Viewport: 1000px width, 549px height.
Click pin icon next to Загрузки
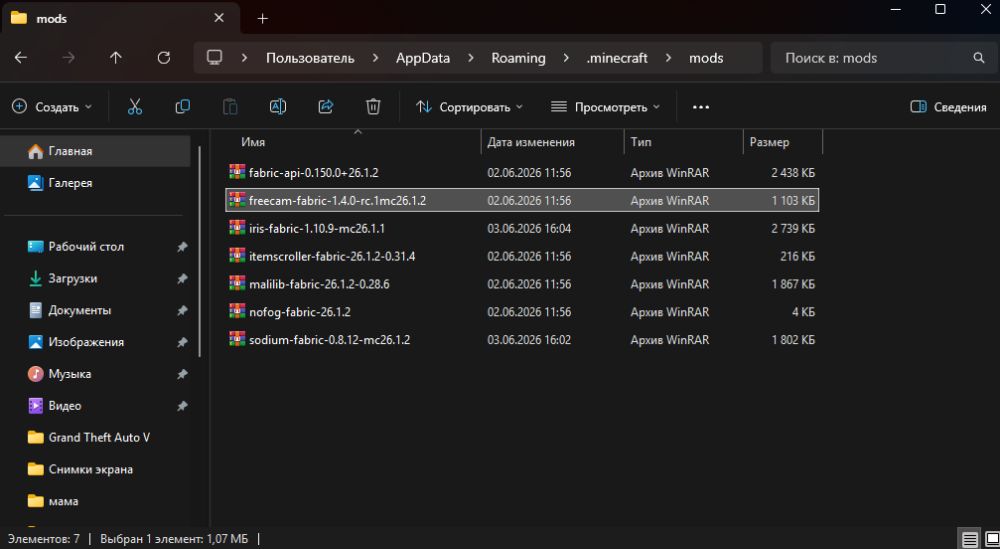pyautogui.click(x=182, y=279)
